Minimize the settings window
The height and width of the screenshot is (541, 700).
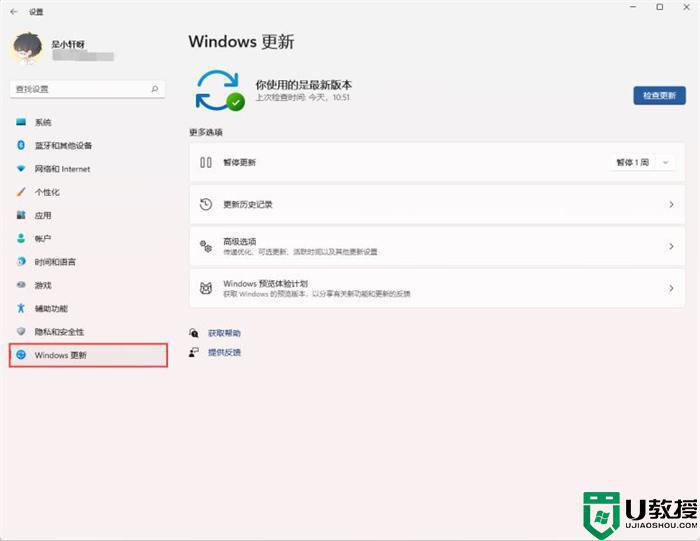click(633, 7)
